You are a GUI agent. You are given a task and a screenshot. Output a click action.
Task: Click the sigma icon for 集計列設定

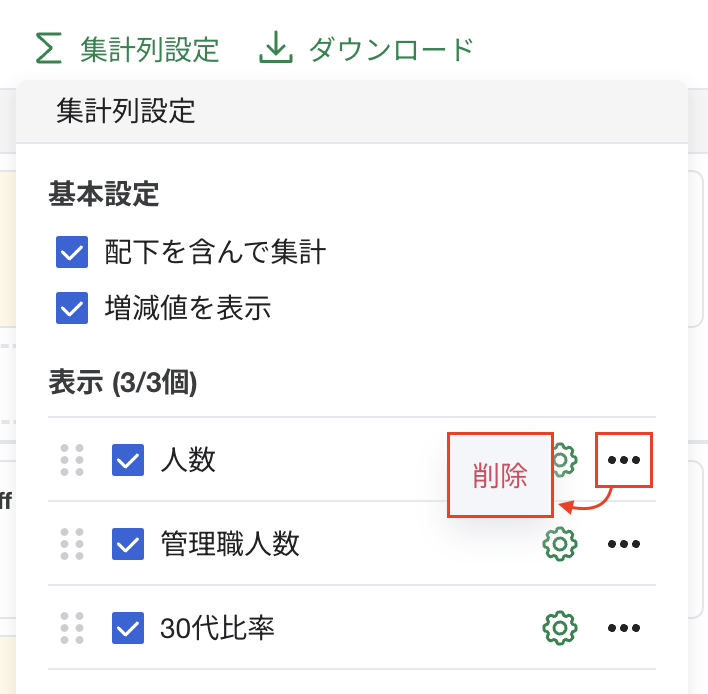click(x=48, y=48)
